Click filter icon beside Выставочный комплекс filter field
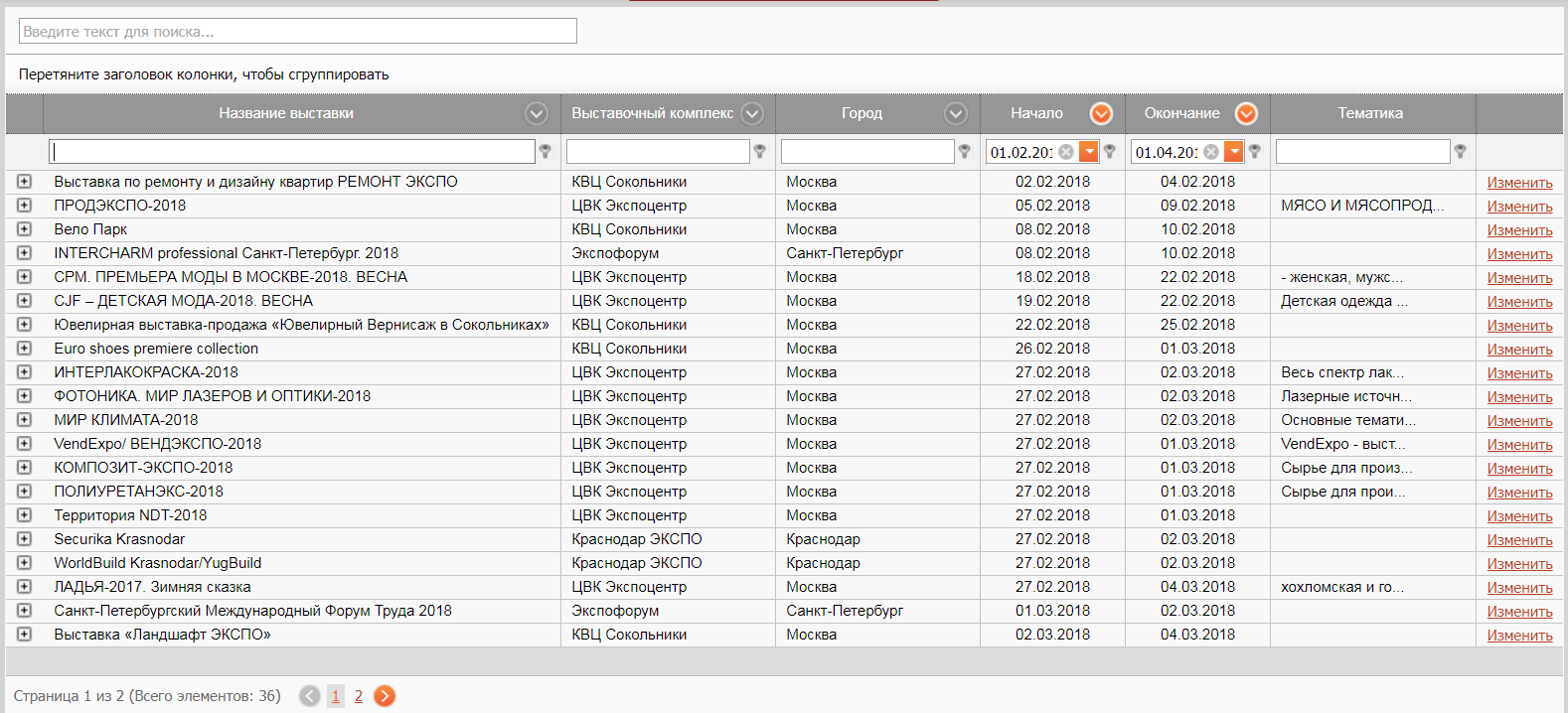1568x713 pixels. (759, 151)
